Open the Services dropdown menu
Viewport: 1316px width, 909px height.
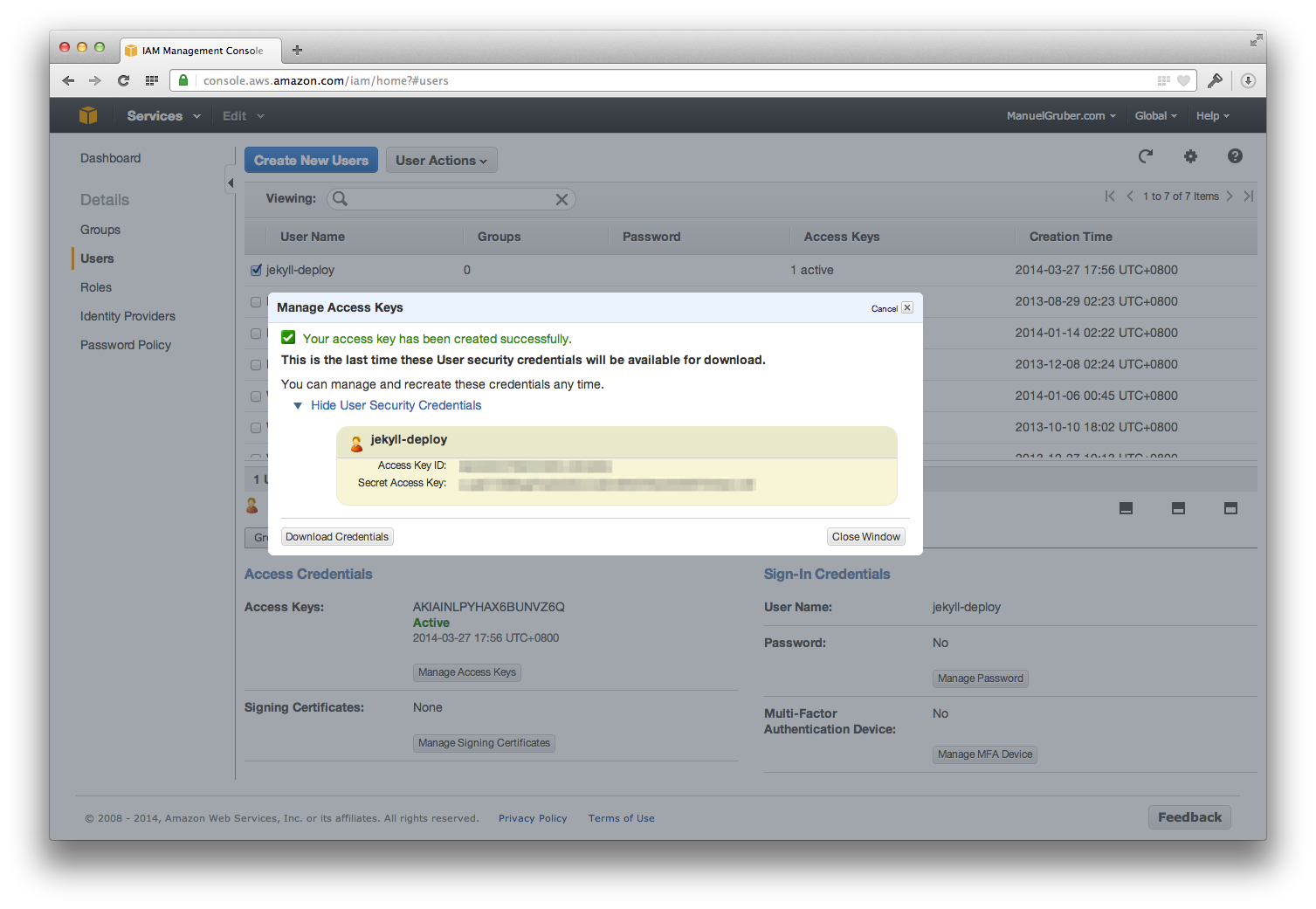click(x=163, y=115)
